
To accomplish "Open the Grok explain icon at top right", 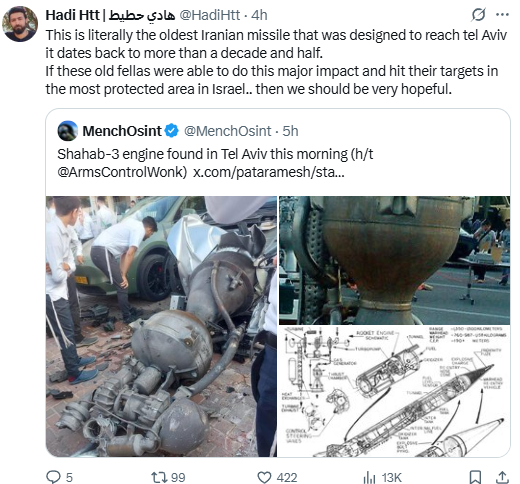I will (478, 15).
